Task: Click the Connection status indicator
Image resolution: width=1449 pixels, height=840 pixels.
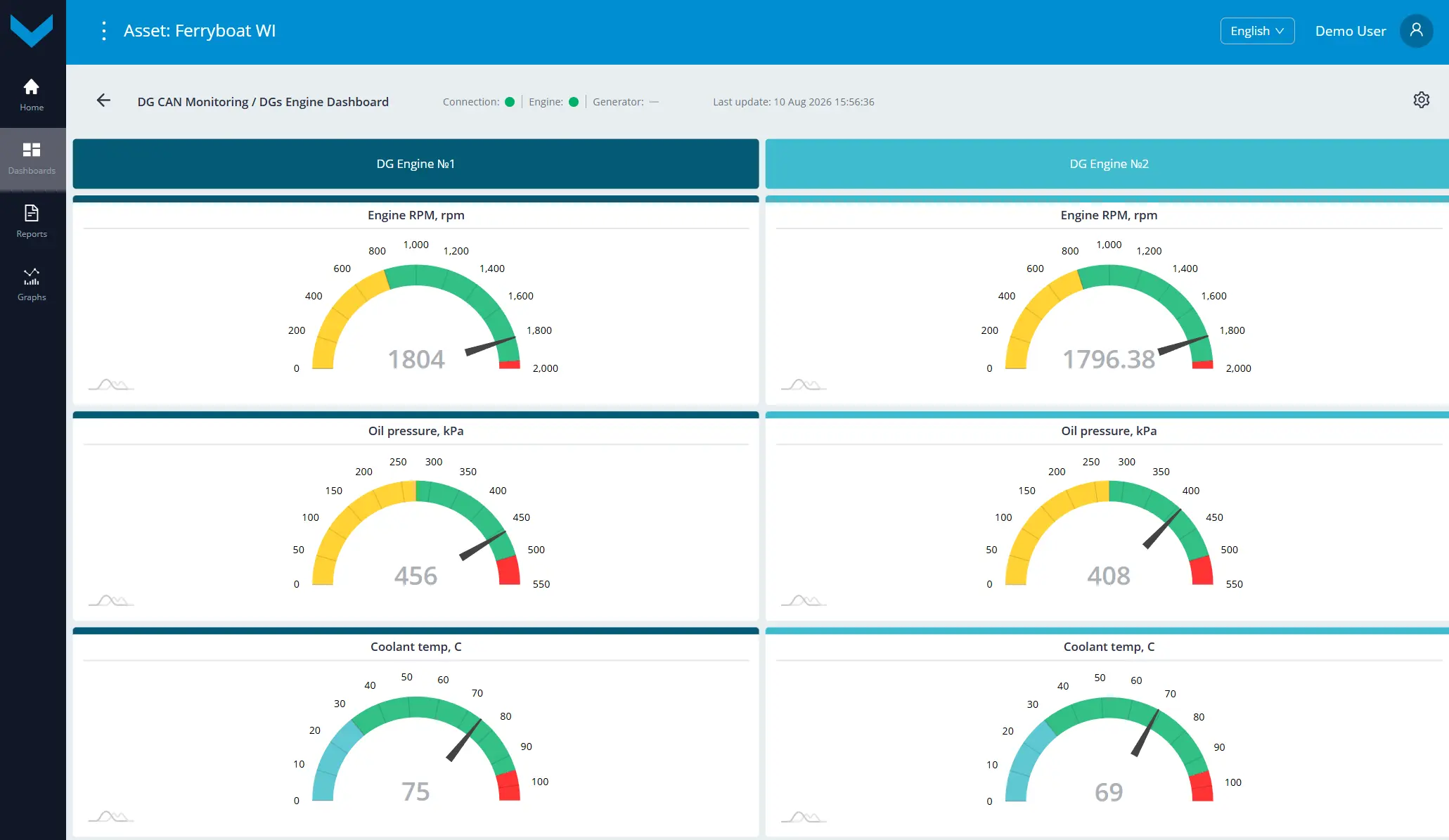Action: pos(510,102)
